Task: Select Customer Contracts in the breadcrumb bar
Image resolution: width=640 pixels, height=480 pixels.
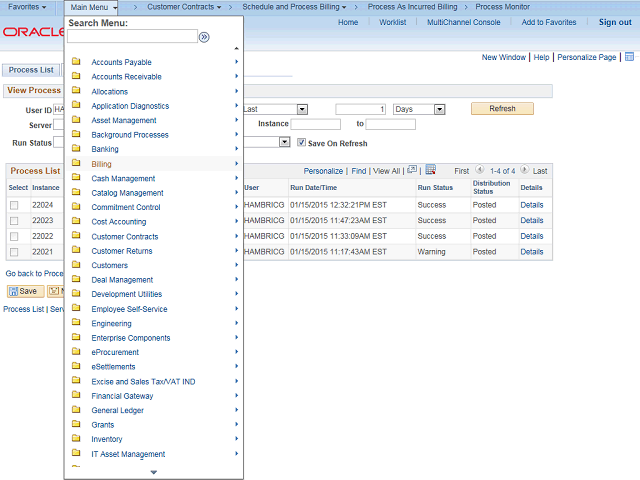Action: (x=184, y=7)
